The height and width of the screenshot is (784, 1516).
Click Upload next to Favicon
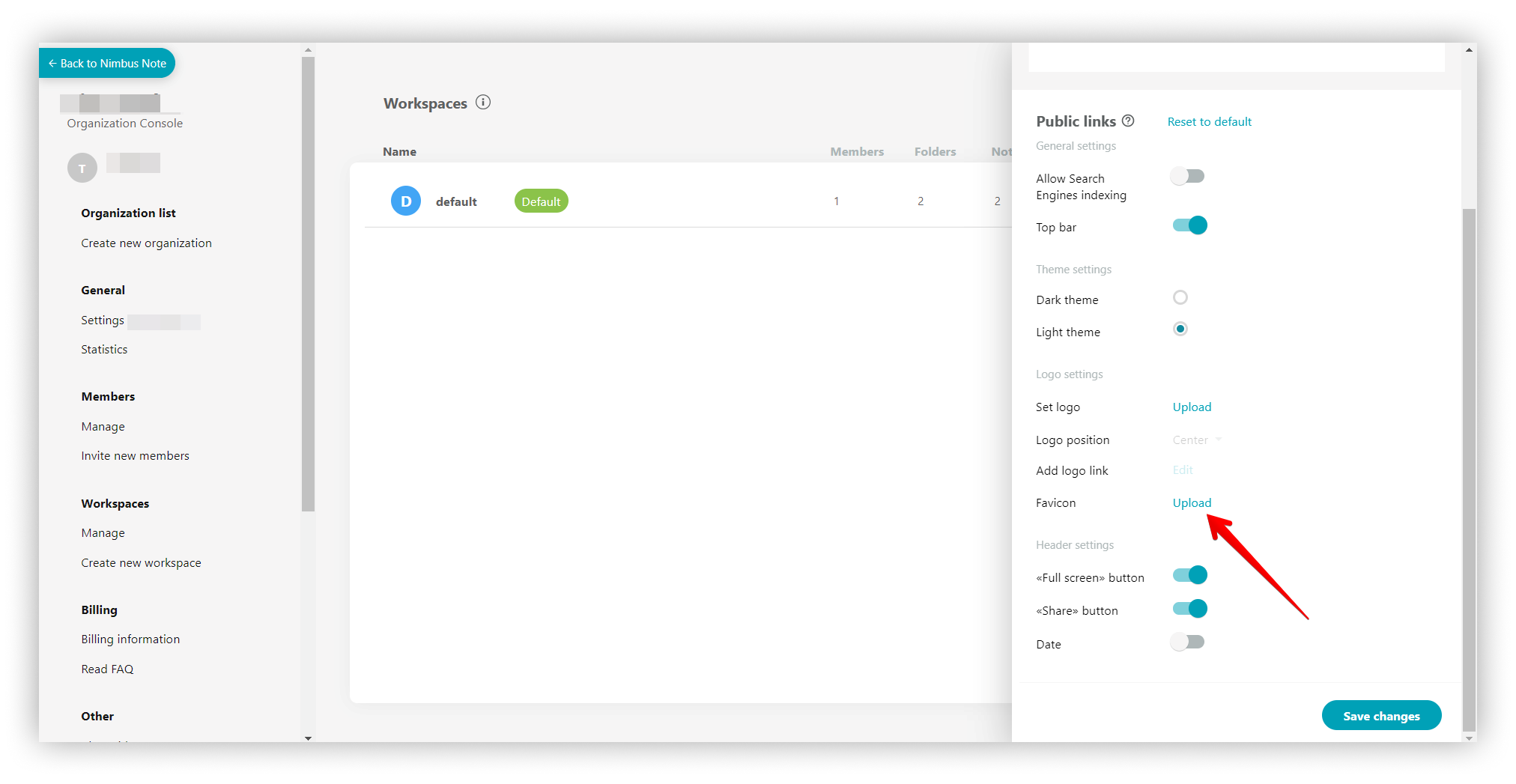coord(1192,502)
